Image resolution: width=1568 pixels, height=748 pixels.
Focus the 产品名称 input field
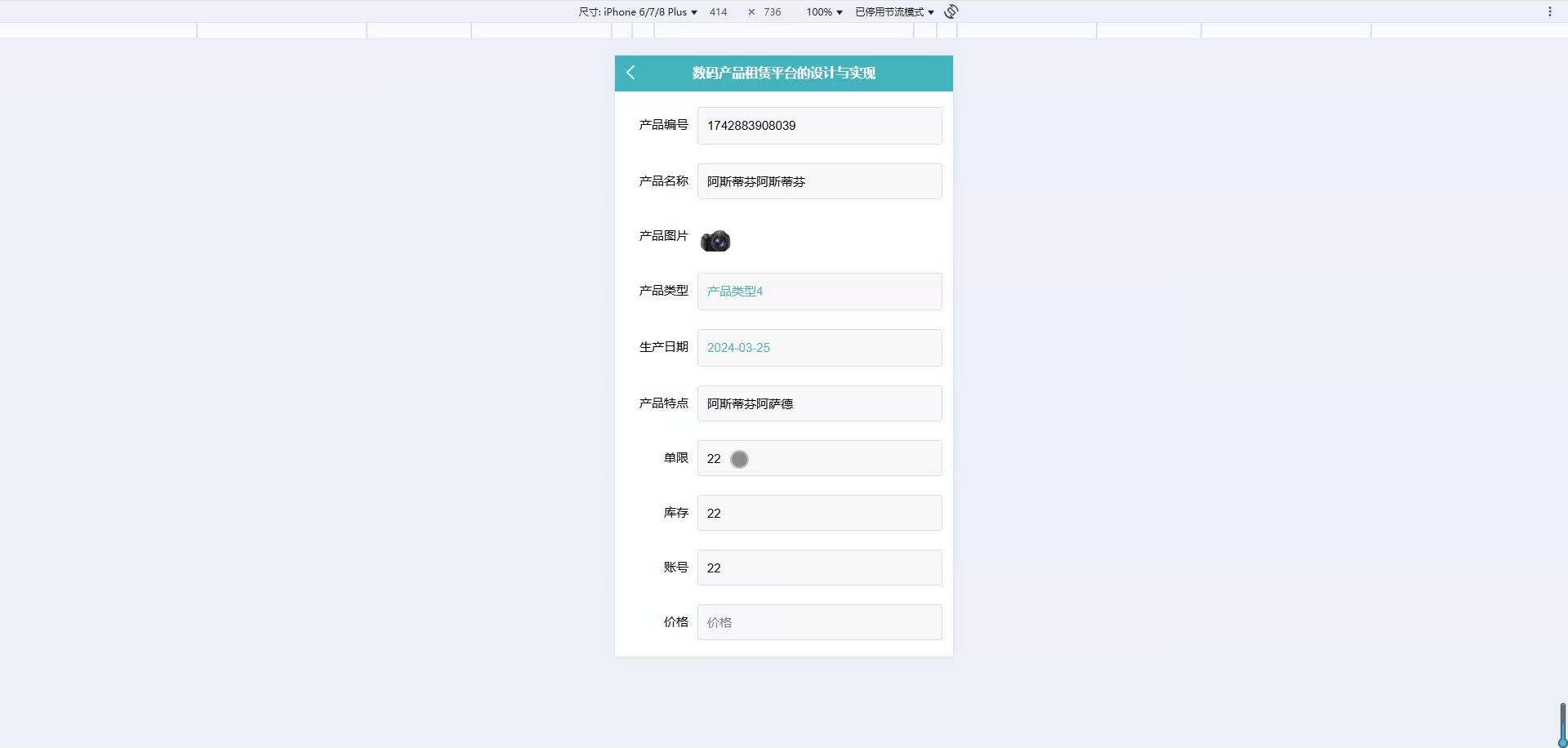pos(819,181)
